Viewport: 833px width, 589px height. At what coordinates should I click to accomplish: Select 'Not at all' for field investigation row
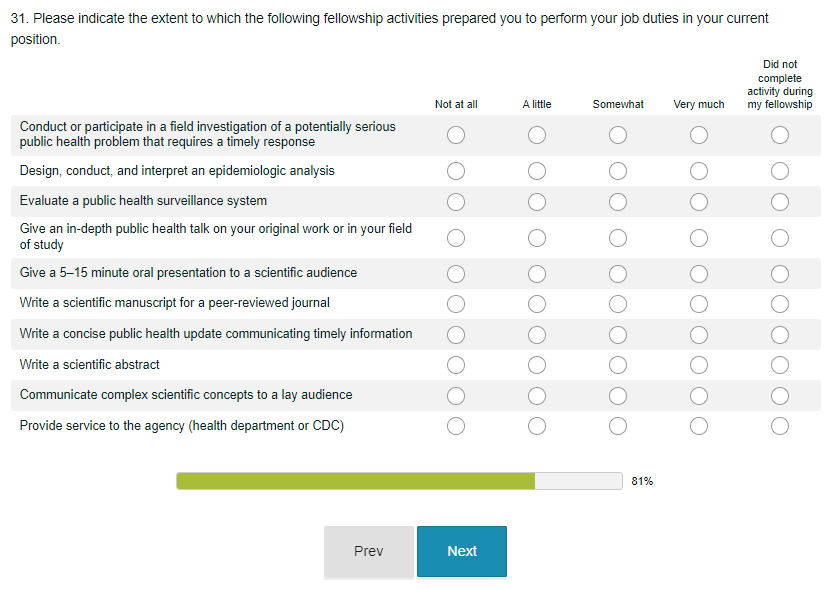tap(456, 135)
